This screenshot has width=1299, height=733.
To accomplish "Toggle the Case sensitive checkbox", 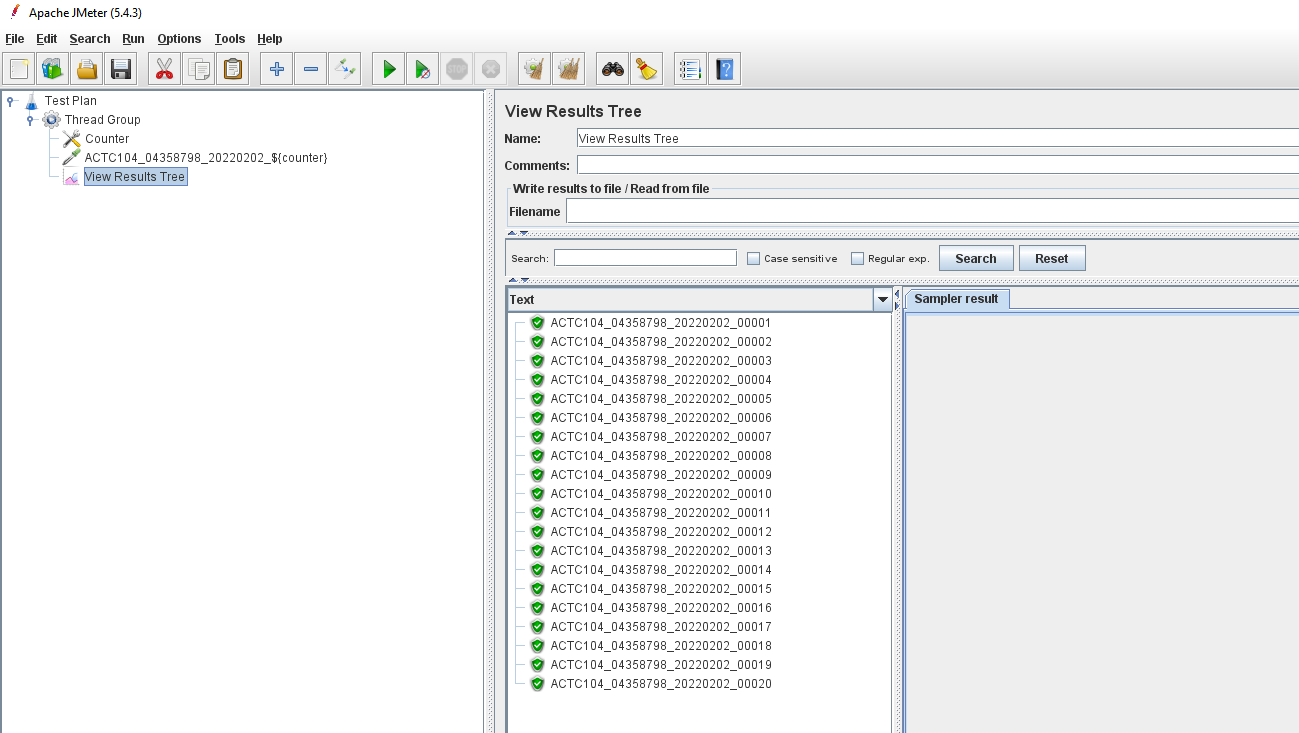I will coord(754,258).
